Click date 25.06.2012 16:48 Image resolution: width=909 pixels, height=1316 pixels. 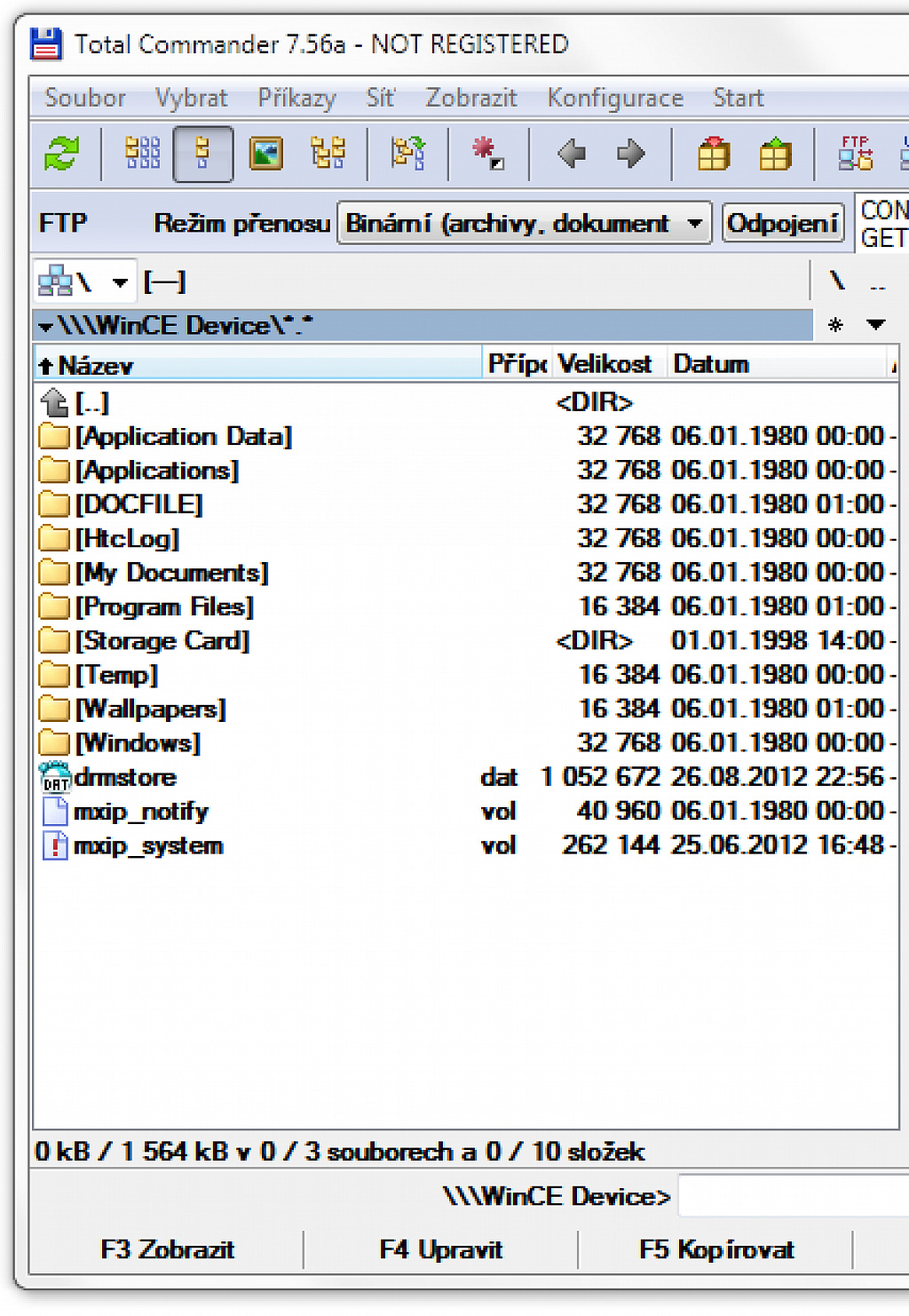point(778,844)
